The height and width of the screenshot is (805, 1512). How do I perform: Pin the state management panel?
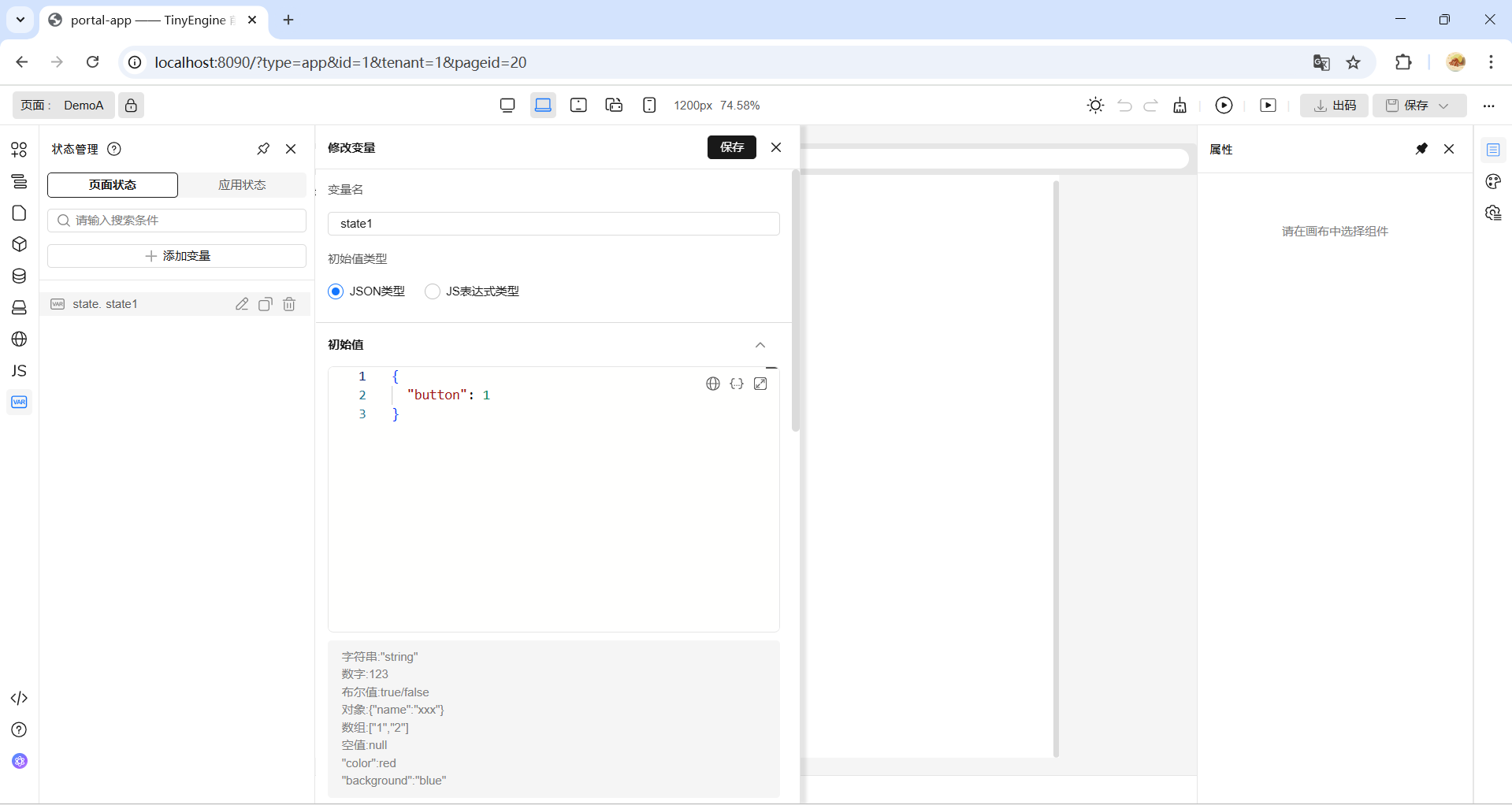(x=263, y=149)
